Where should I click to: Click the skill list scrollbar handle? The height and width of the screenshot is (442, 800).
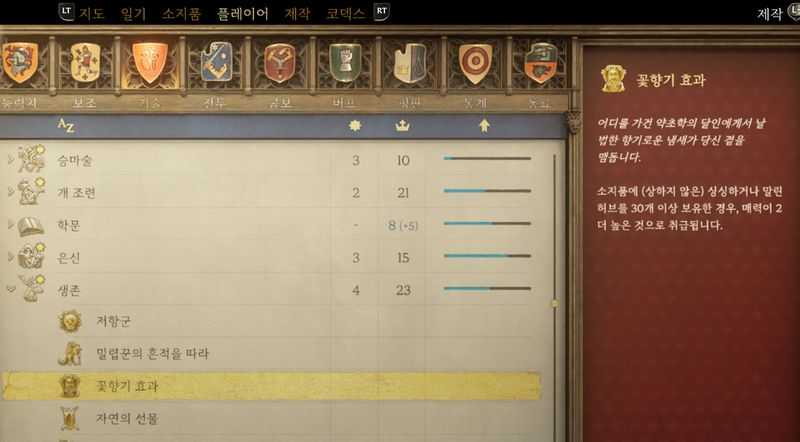pos(555,304)
